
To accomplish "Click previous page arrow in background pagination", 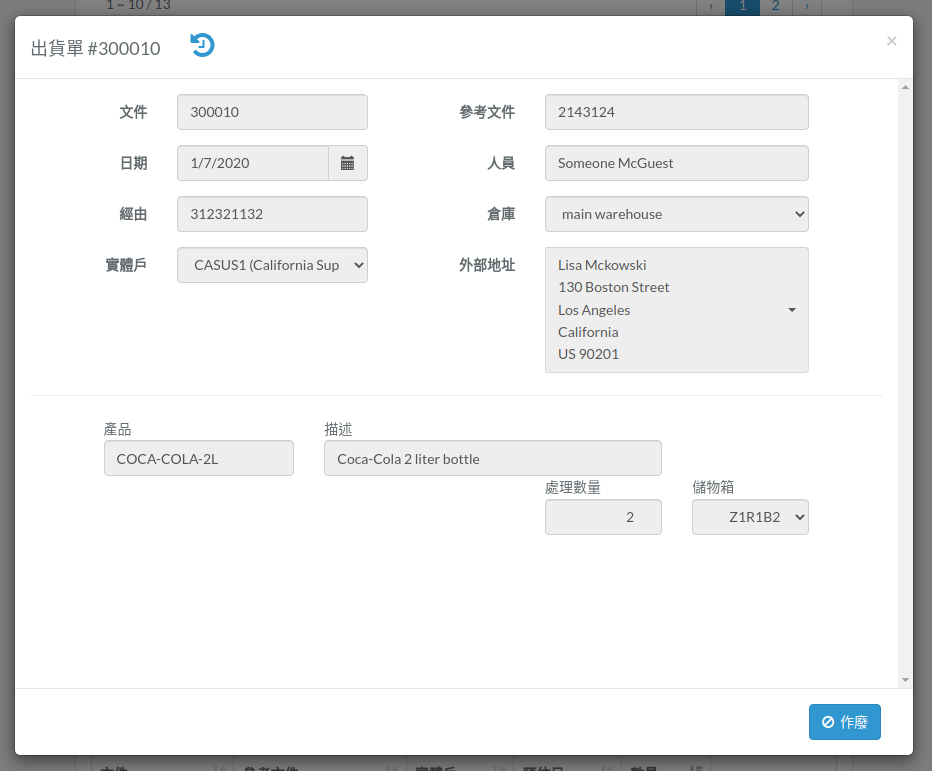I will 711,7.
